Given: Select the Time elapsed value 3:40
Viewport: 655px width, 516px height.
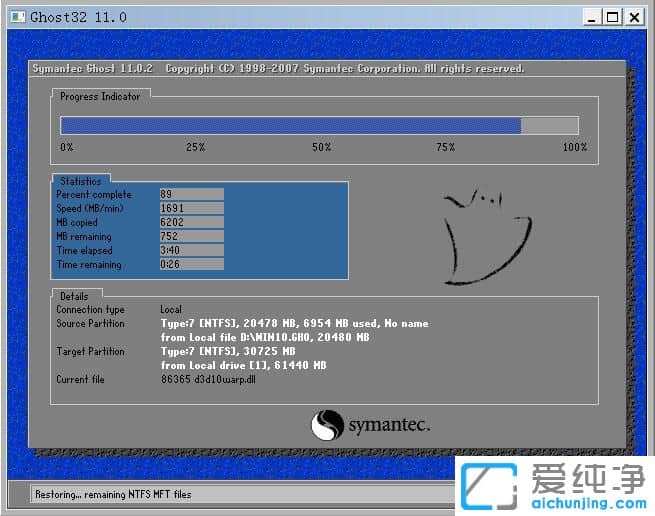Looking at the screenshot, I should click(191, 250).
